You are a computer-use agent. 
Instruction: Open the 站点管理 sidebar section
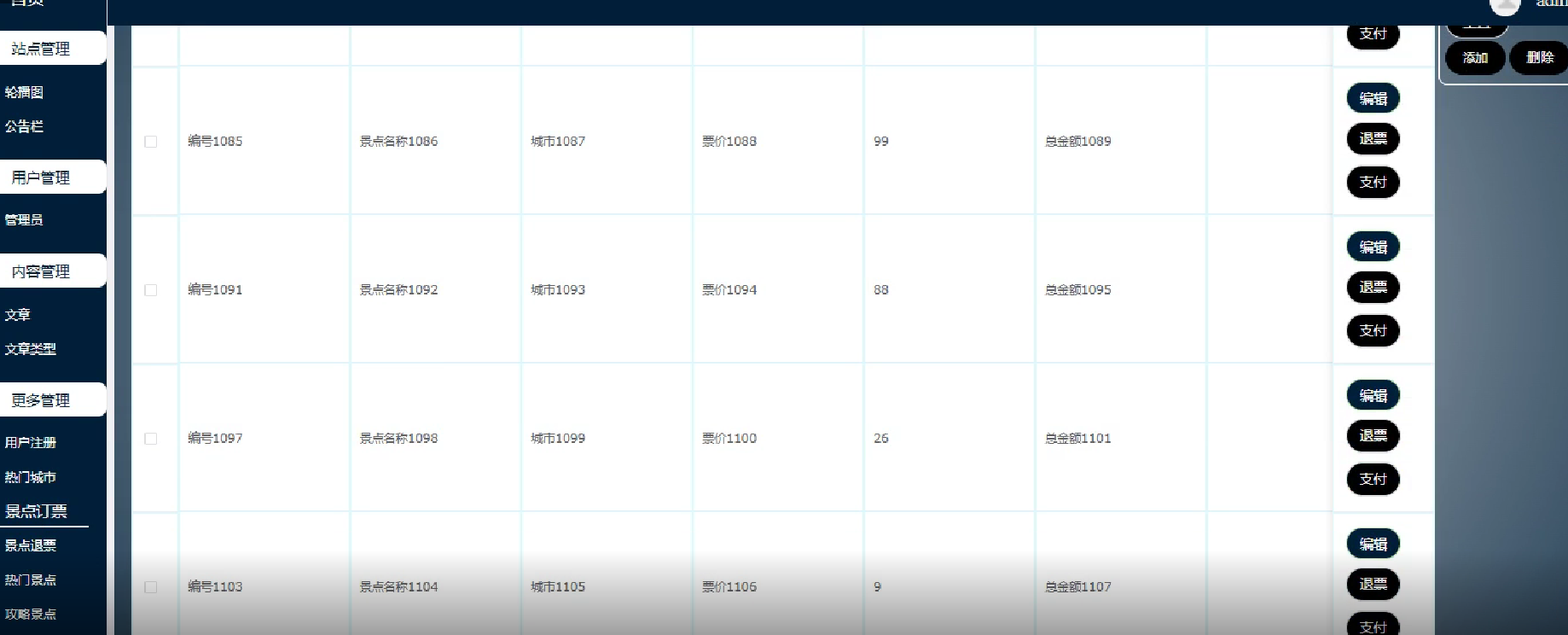(x=51, y=49)
